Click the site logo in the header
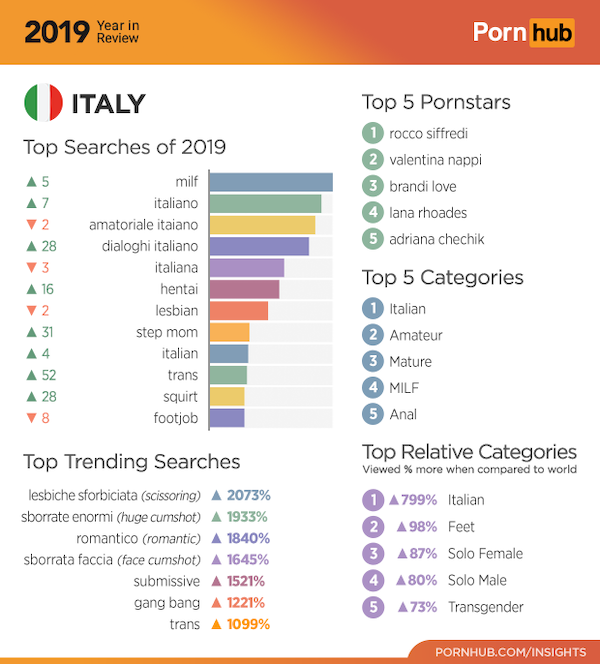The image size is (600, 664). [x=524, y=32]
